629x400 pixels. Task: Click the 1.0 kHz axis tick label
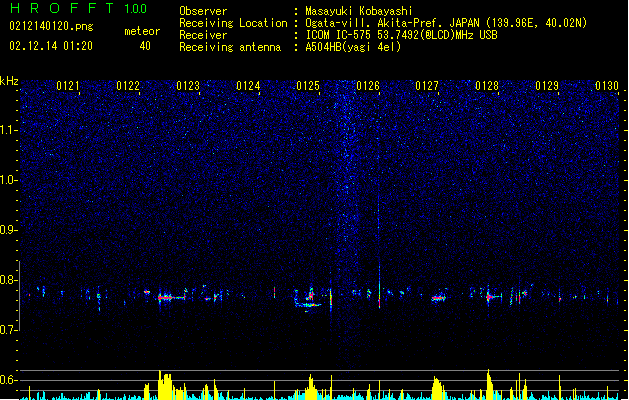pyautogui.click(x=9, y=180)
